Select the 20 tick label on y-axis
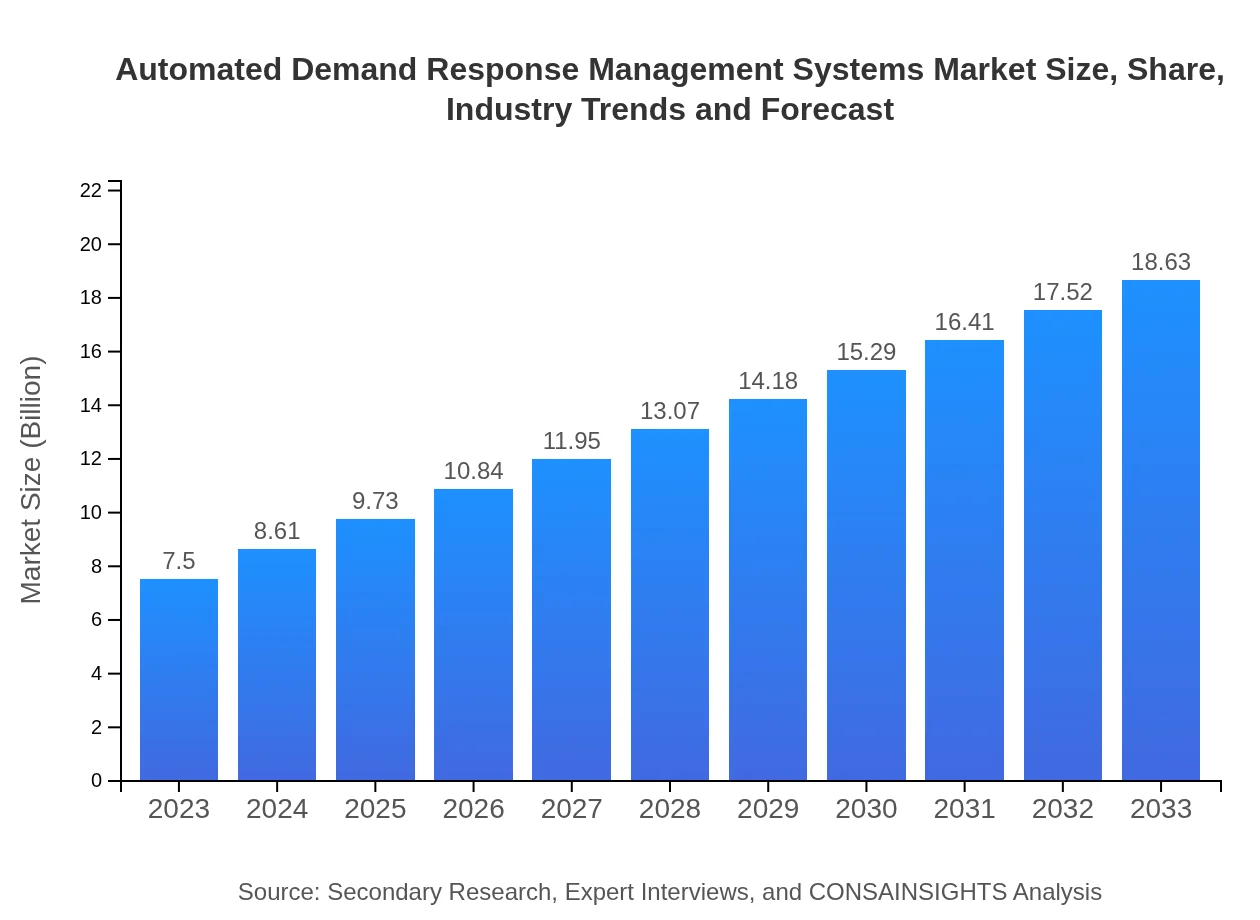This screenshot has width=1260, height=920. pyautogui.click(x=91, y=244)
